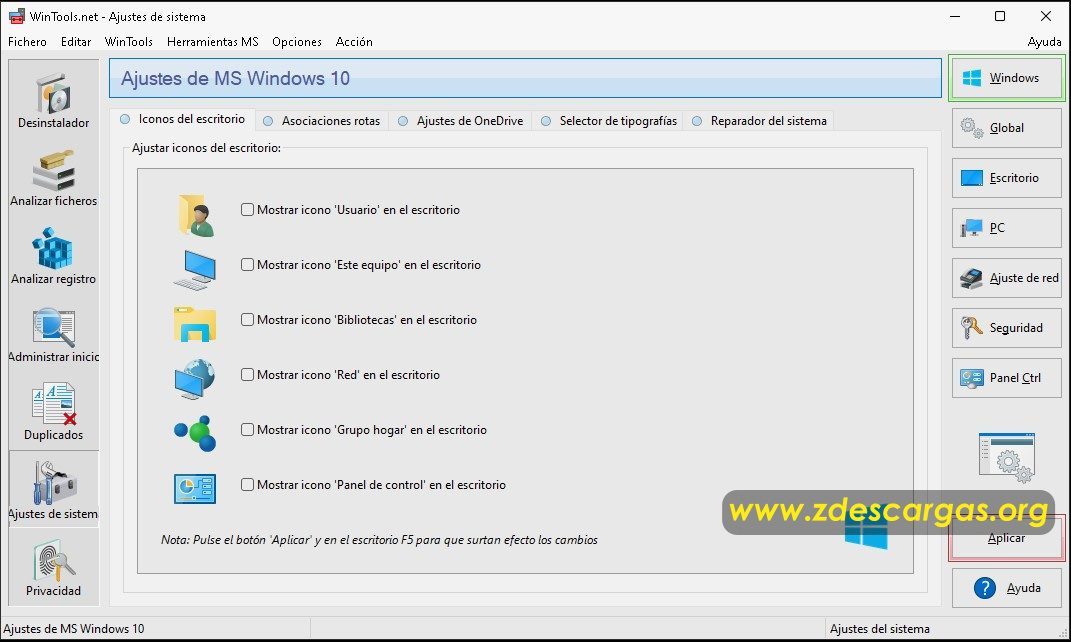Click the status bar 'Ajustes del sistema' text
Viewport: 1071px width, 642px height.
click(x=879, y=628)
